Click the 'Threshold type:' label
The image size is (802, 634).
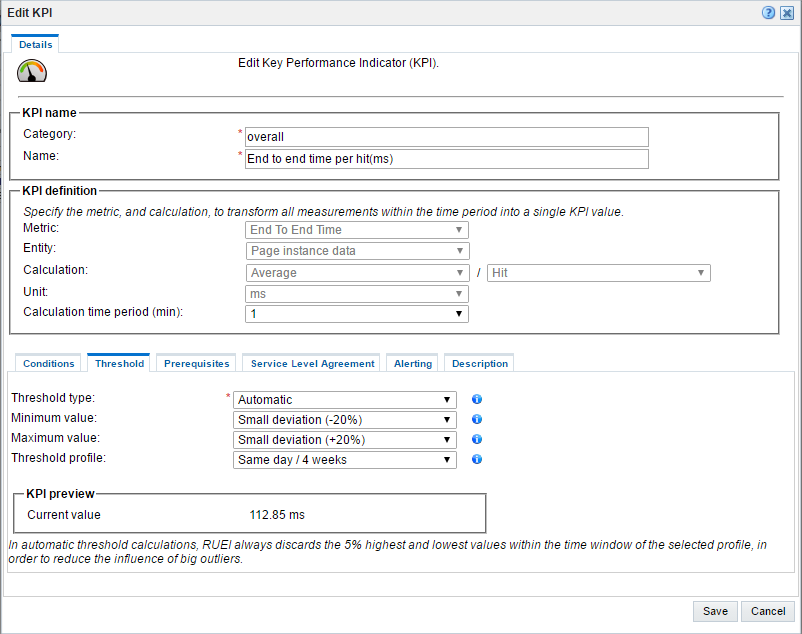(x=53, y=398)
